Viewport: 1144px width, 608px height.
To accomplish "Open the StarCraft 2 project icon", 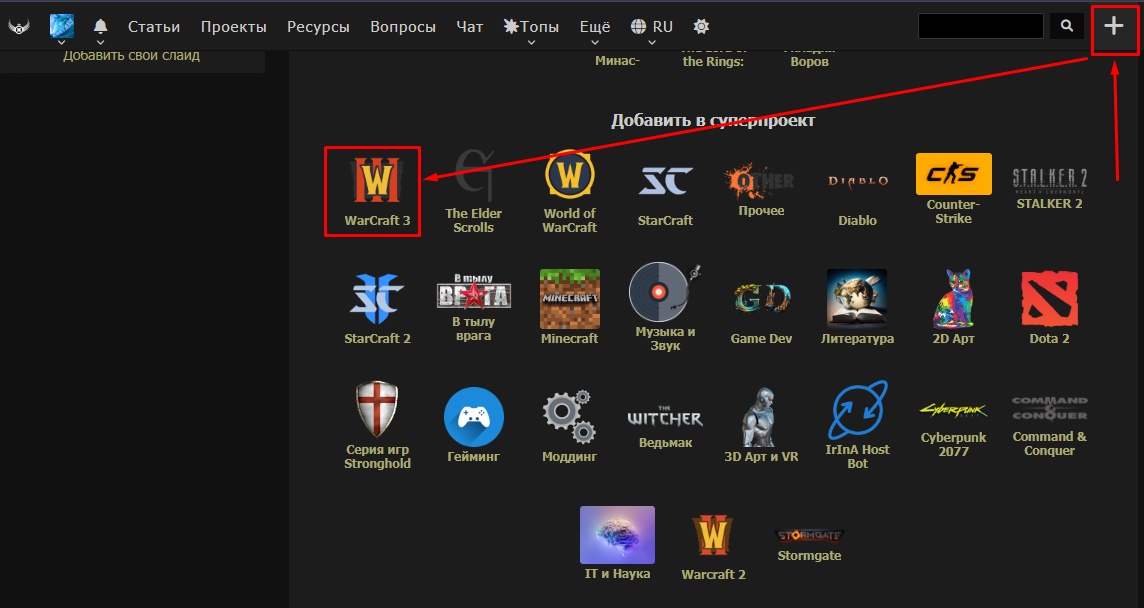I will (x=377, y=299).
